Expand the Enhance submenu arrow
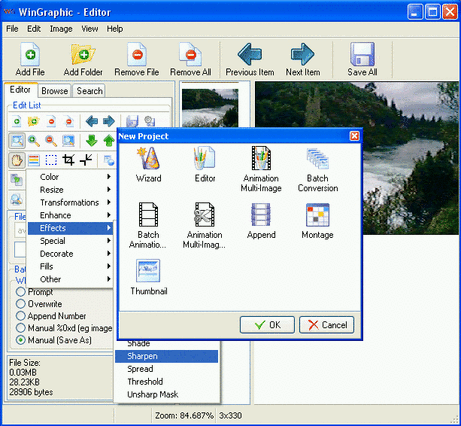This screenshot has height=426, width=461. (109, 215)
